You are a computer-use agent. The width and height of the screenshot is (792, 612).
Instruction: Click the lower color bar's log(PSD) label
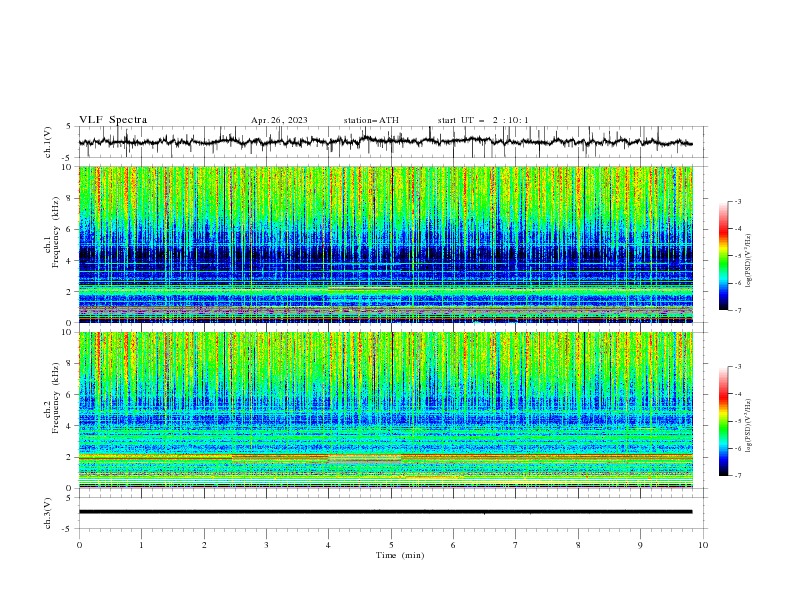click(748, 426)
